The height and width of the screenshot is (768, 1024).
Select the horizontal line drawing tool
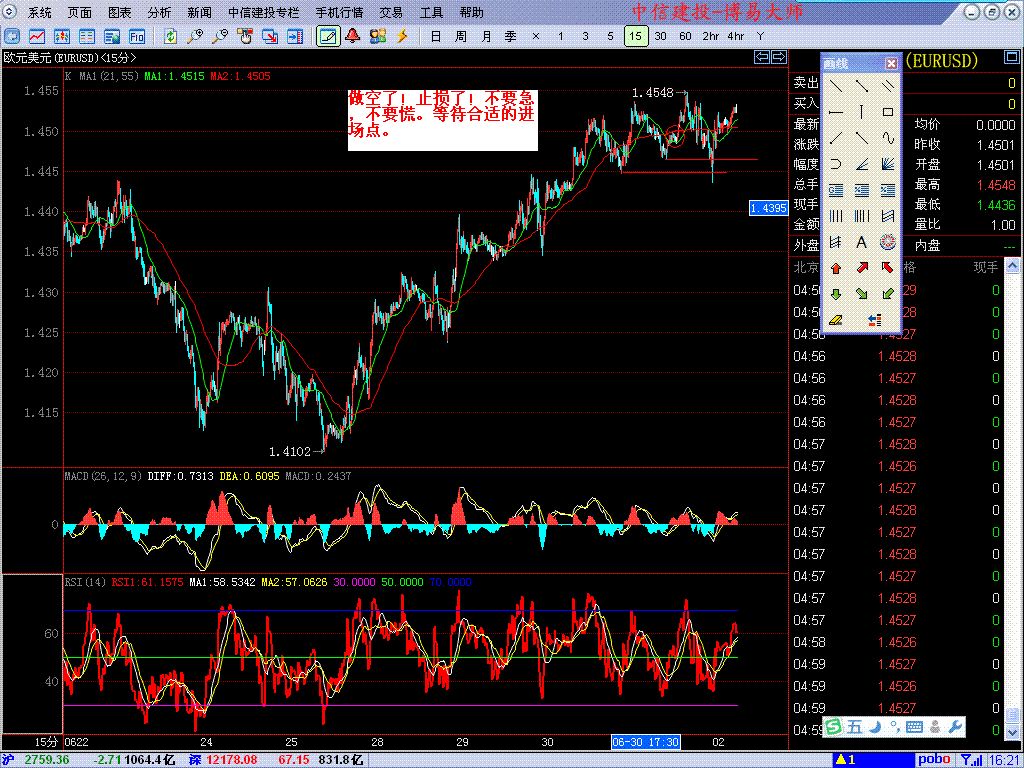836,112
